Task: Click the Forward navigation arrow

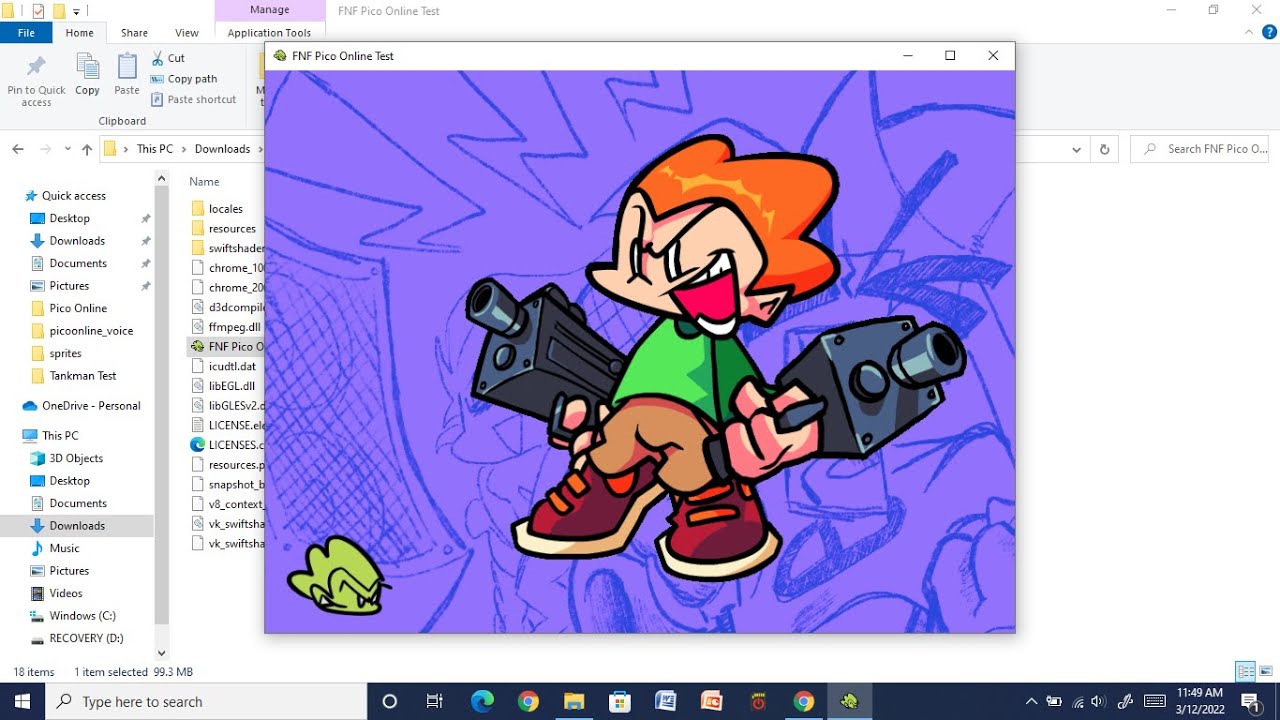Action: point(45,149)
